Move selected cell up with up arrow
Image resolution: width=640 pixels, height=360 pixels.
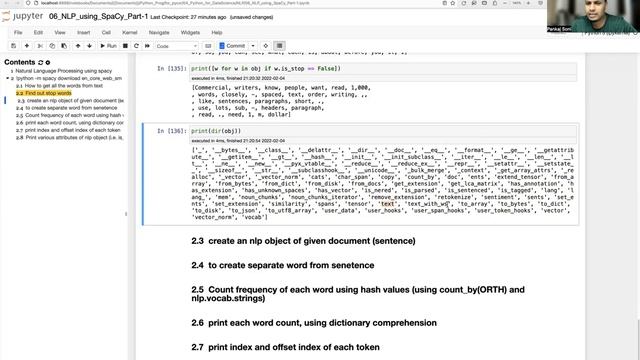coord(78,46)
